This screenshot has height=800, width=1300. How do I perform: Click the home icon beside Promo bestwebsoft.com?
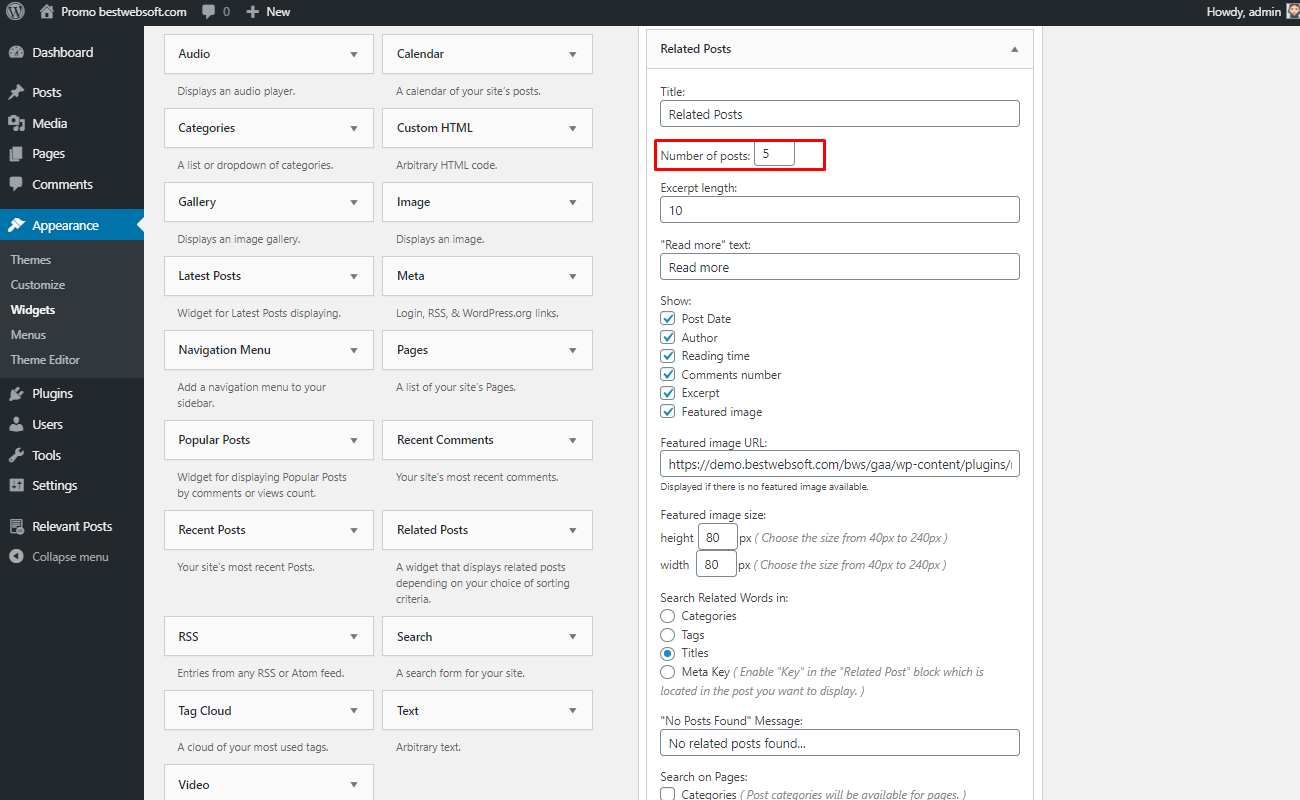47,12
